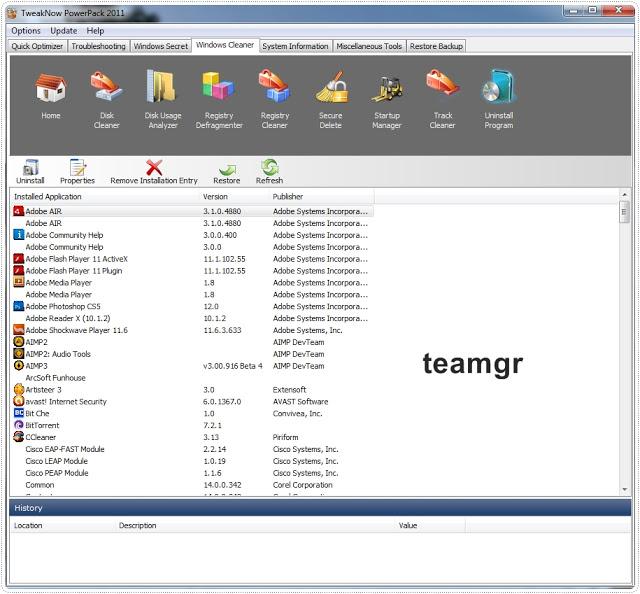Select the AIMP2: Audio Tools row
The image size is (640, 594).
pyautogui.click(x=193, y=354)
